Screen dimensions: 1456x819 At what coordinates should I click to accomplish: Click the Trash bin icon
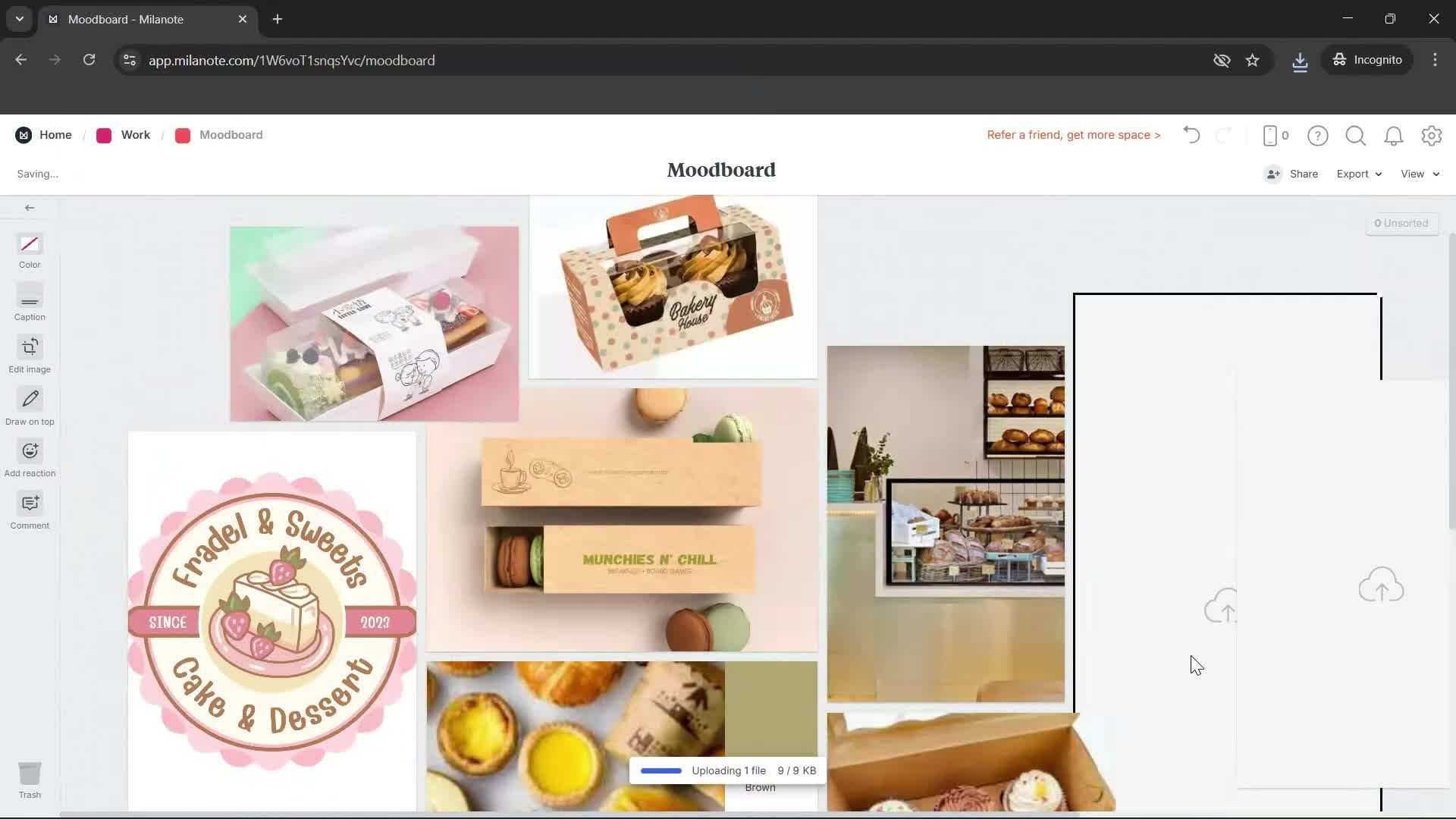tap(30, 774)
